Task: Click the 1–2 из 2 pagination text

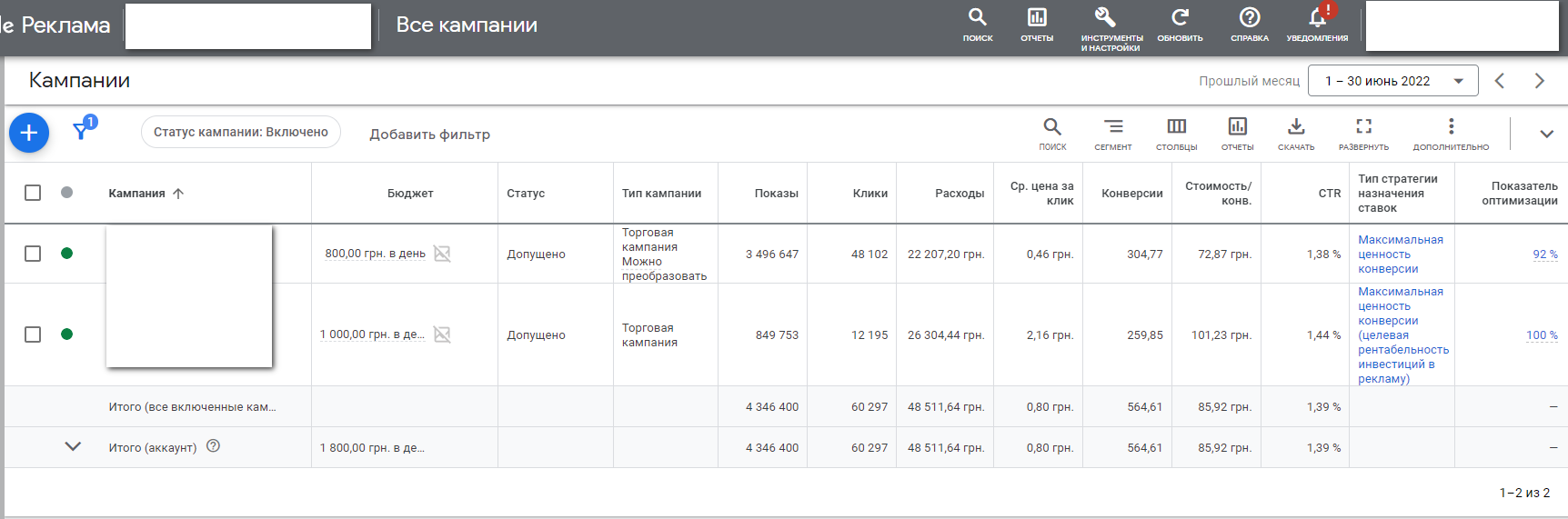Action: pos(1524,493)
